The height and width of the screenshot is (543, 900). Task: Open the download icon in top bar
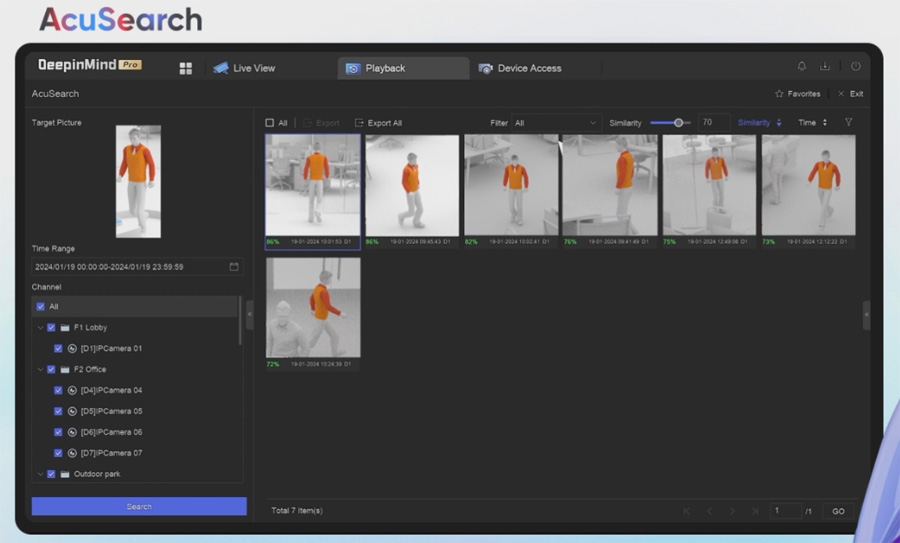pyautogui.click(x=825, y=67)
